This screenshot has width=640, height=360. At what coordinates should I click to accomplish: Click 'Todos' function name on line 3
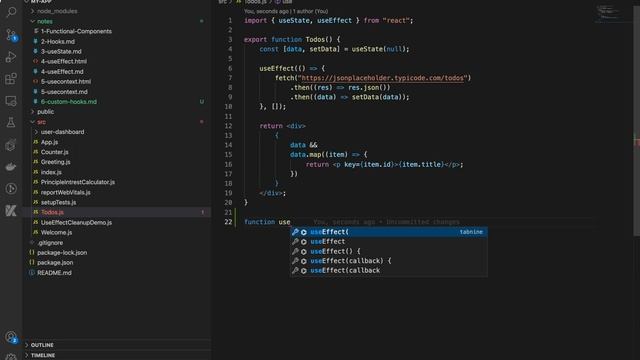[315, 40]
